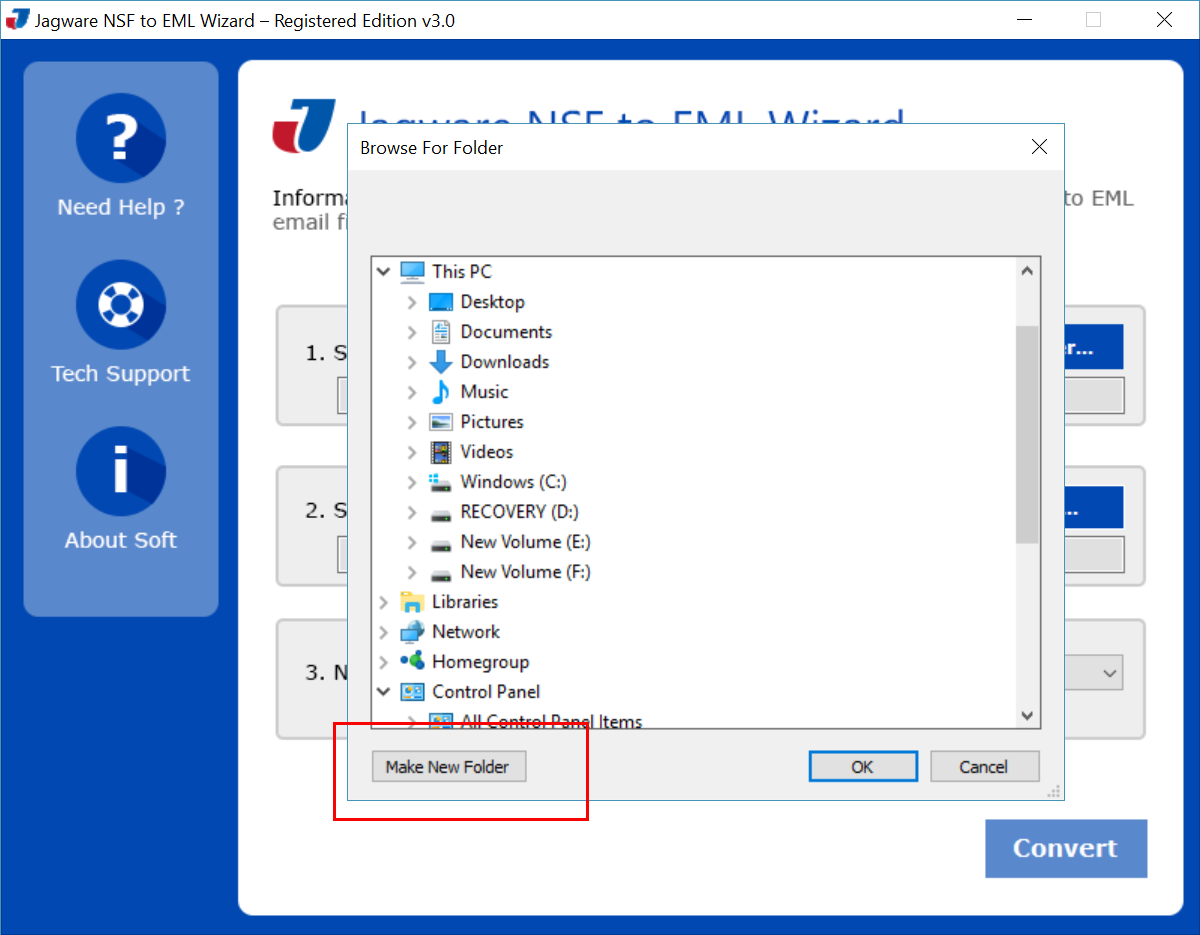Select the Music note icon
Viewport: 1200px width, 935px height.
441,392
